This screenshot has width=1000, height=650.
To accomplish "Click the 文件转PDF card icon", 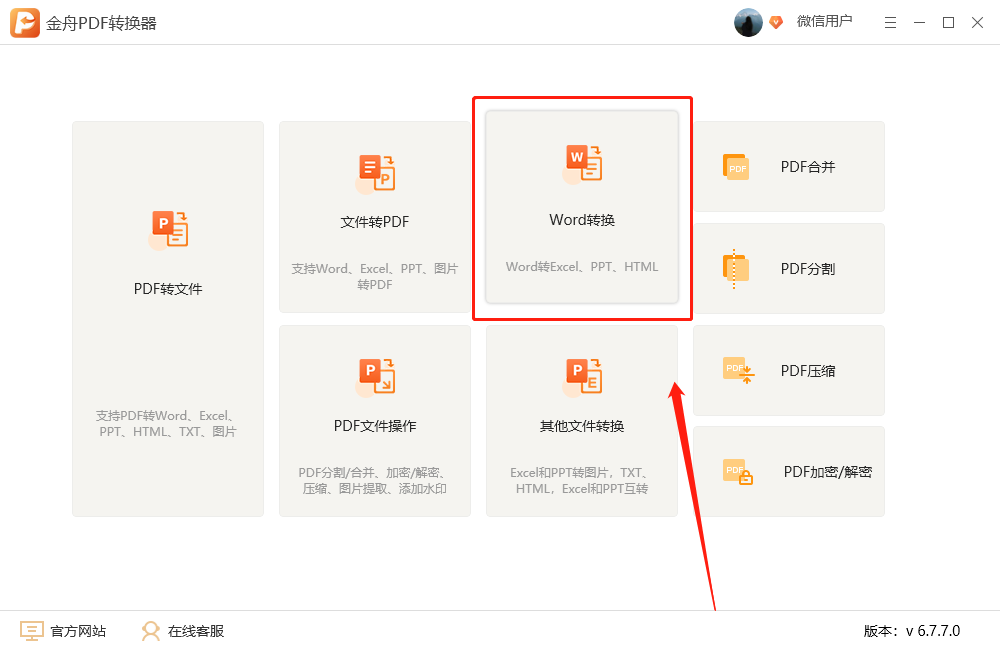I will [375, 174].
